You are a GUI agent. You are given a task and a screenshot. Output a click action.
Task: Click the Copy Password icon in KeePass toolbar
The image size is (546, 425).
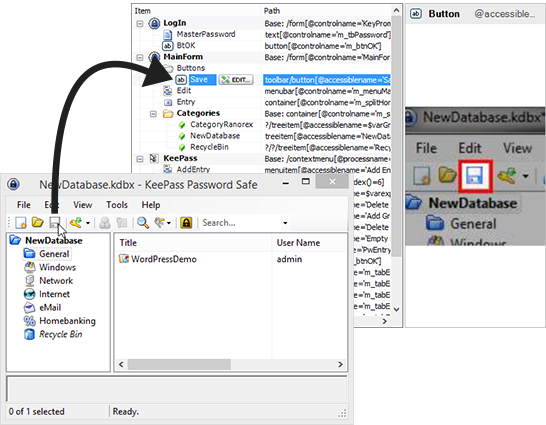click(122, 223)
